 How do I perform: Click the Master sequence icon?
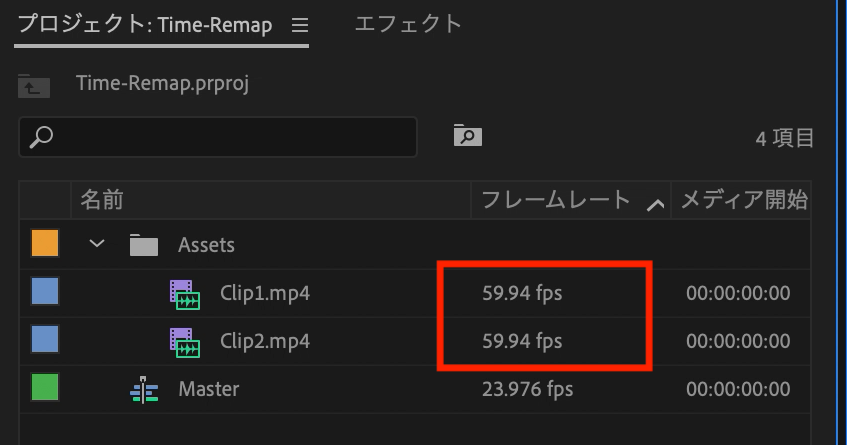pos(144,388)
